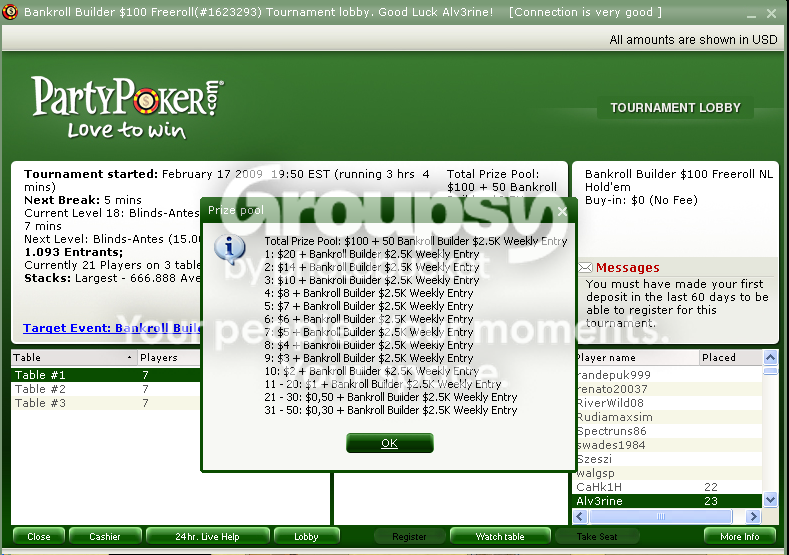789x555 pixels.
Task: Click the Close button at bottom
Action: point(39,536)
